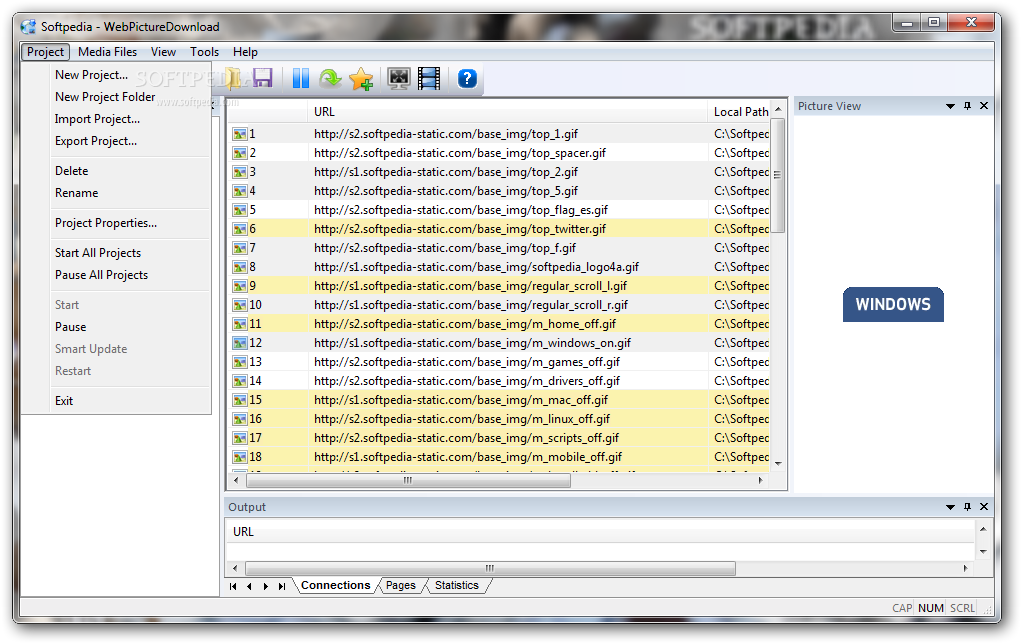Click the blue help question mark icon

pos(467,78)
